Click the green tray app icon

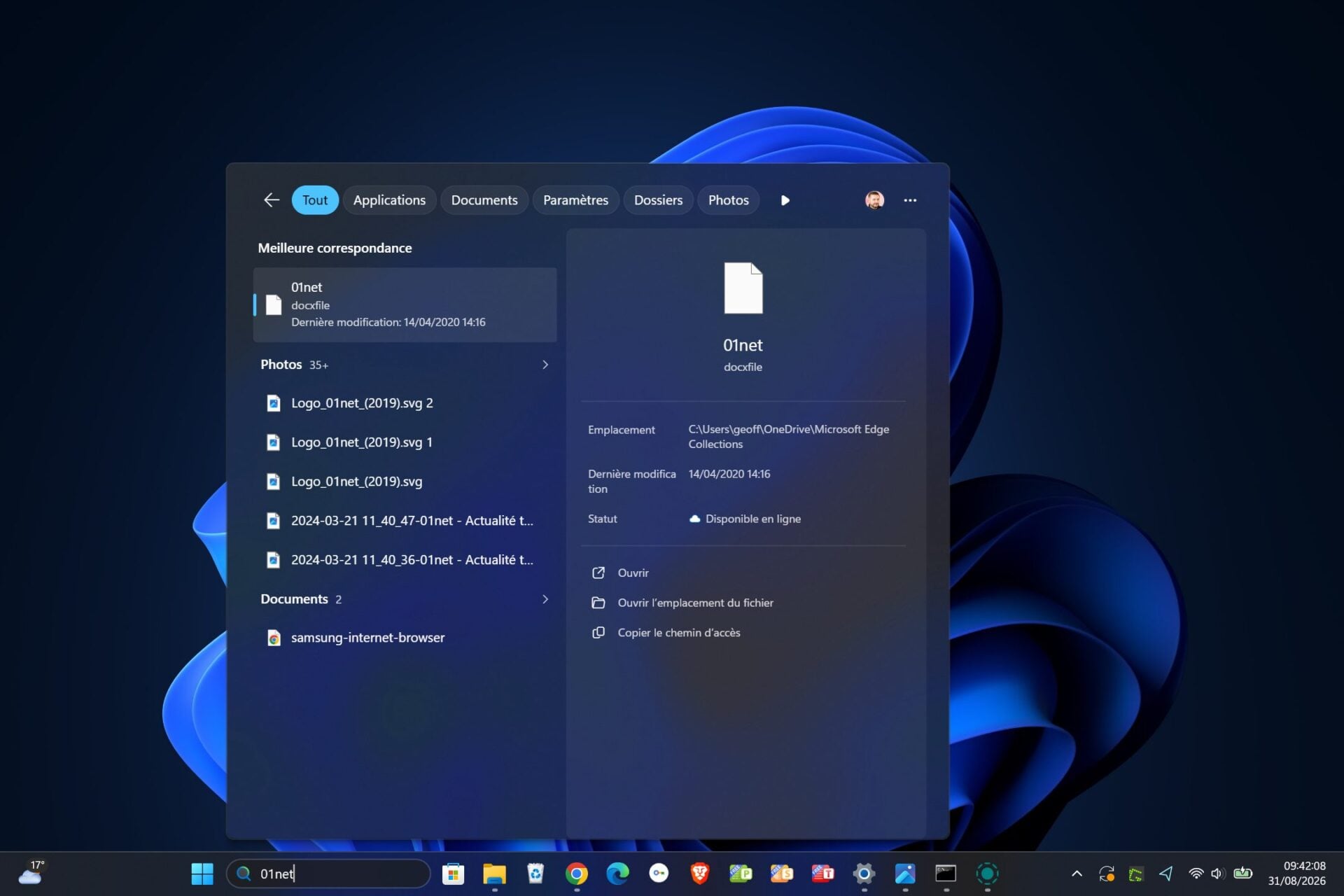point(1136,874)
